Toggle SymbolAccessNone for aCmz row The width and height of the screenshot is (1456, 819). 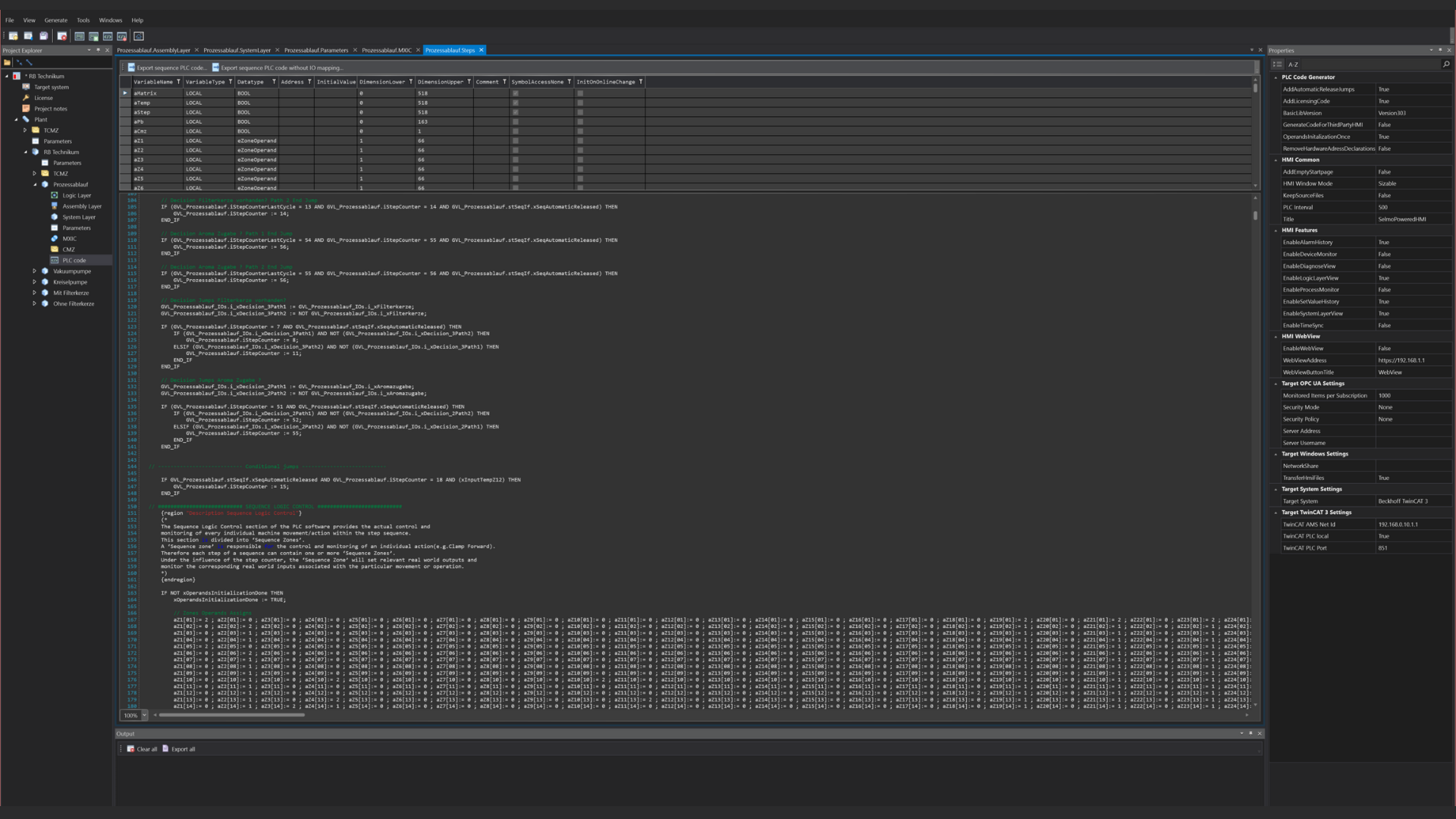(516, 131)
